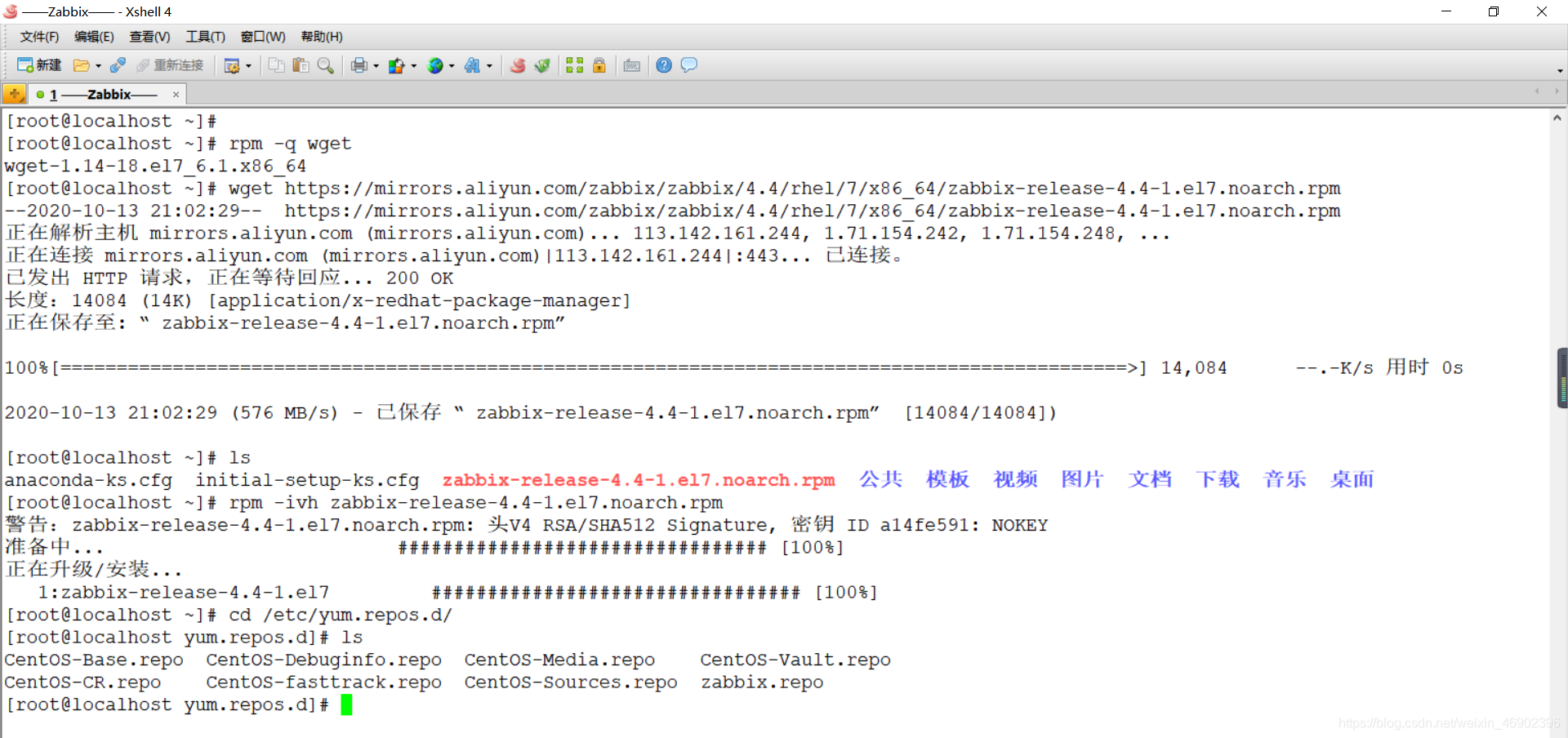Click the printer icon

tap(359, 65)
